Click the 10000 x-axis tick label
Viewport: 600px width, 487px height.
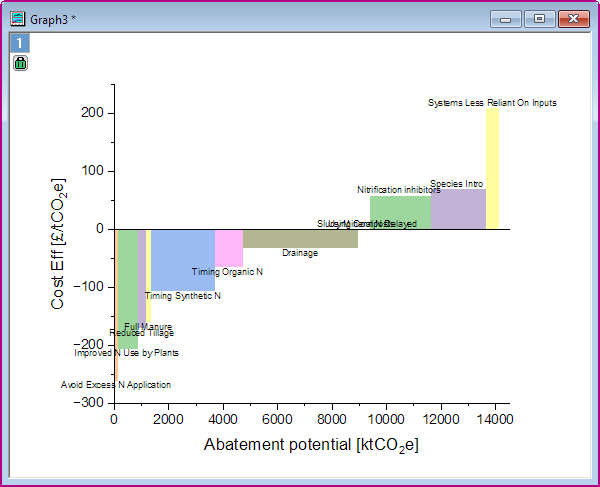click(386, 419)
